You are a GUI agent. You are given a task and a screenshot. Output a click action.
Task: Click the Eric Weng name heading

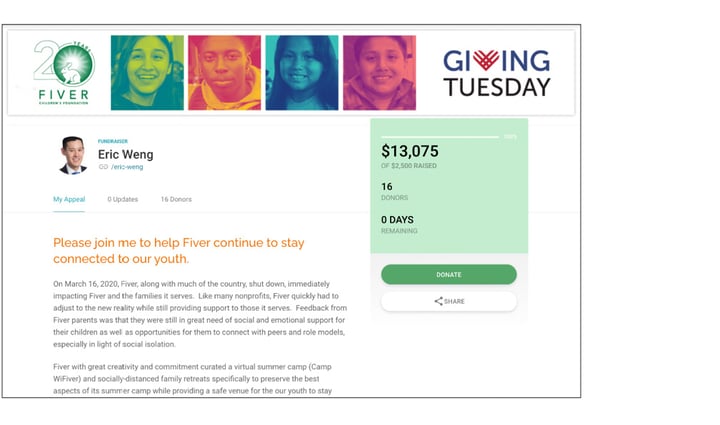tap(125, 154)
